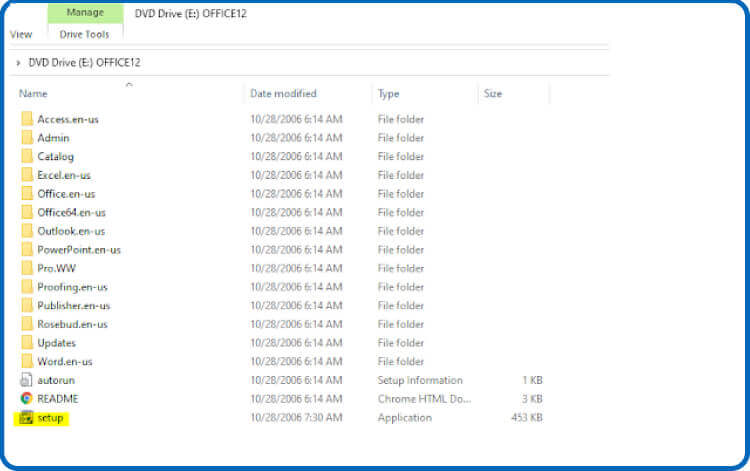This screenshot has width=750, height=471.
Task: Select the PowerPoint.en-us folder name
Action: point(79,250)
